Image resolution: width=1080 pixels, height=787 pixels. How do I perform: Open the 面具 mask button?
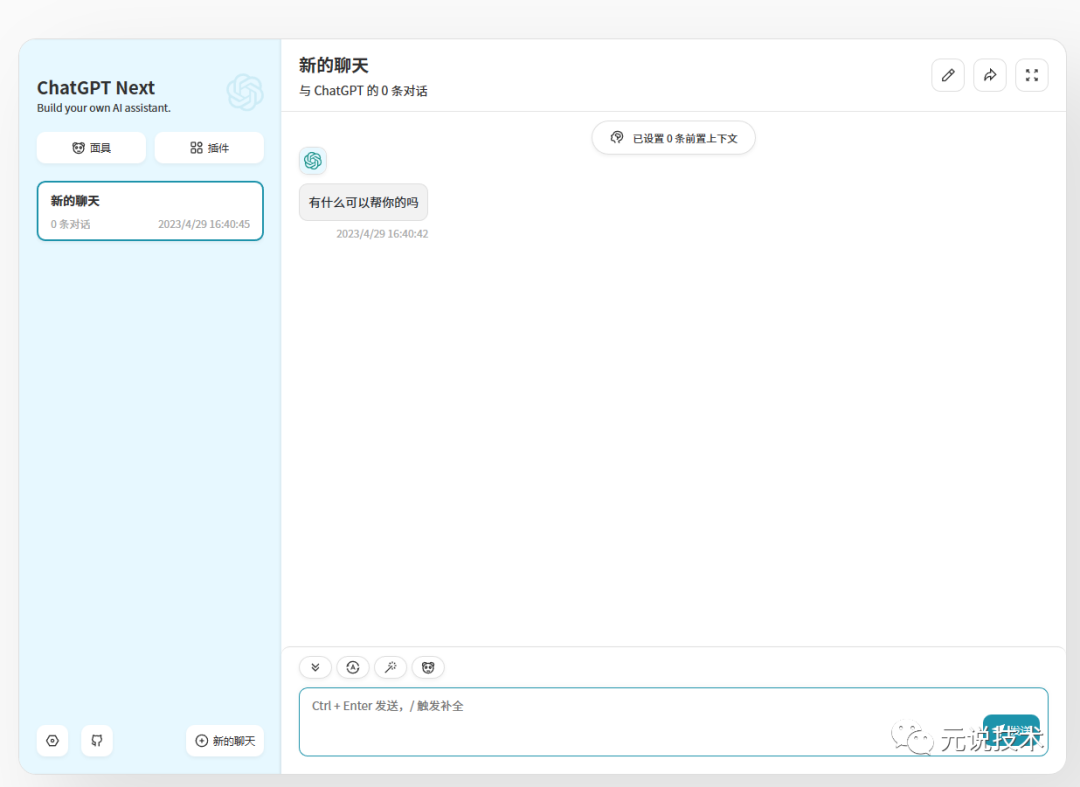pos(91,148)
